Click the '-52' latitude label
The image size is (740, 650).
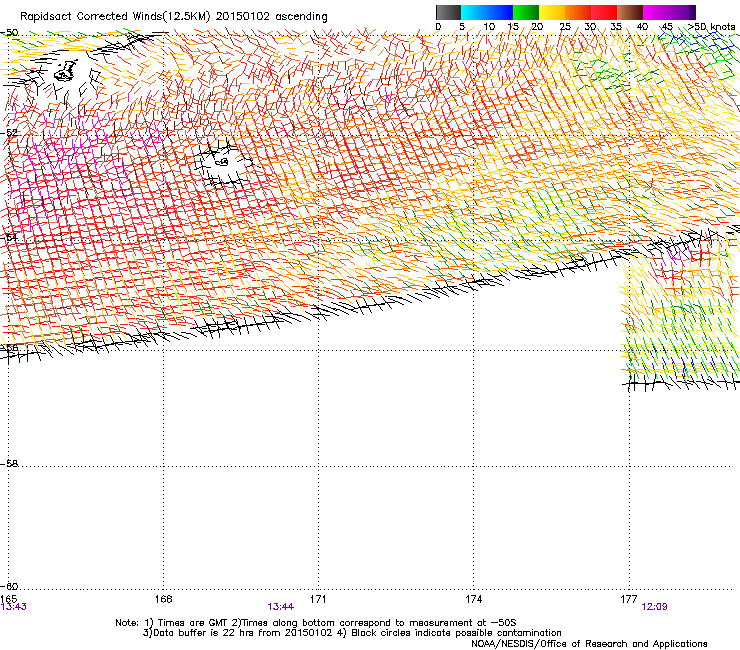pyautogui.click(x=9, y=133)
